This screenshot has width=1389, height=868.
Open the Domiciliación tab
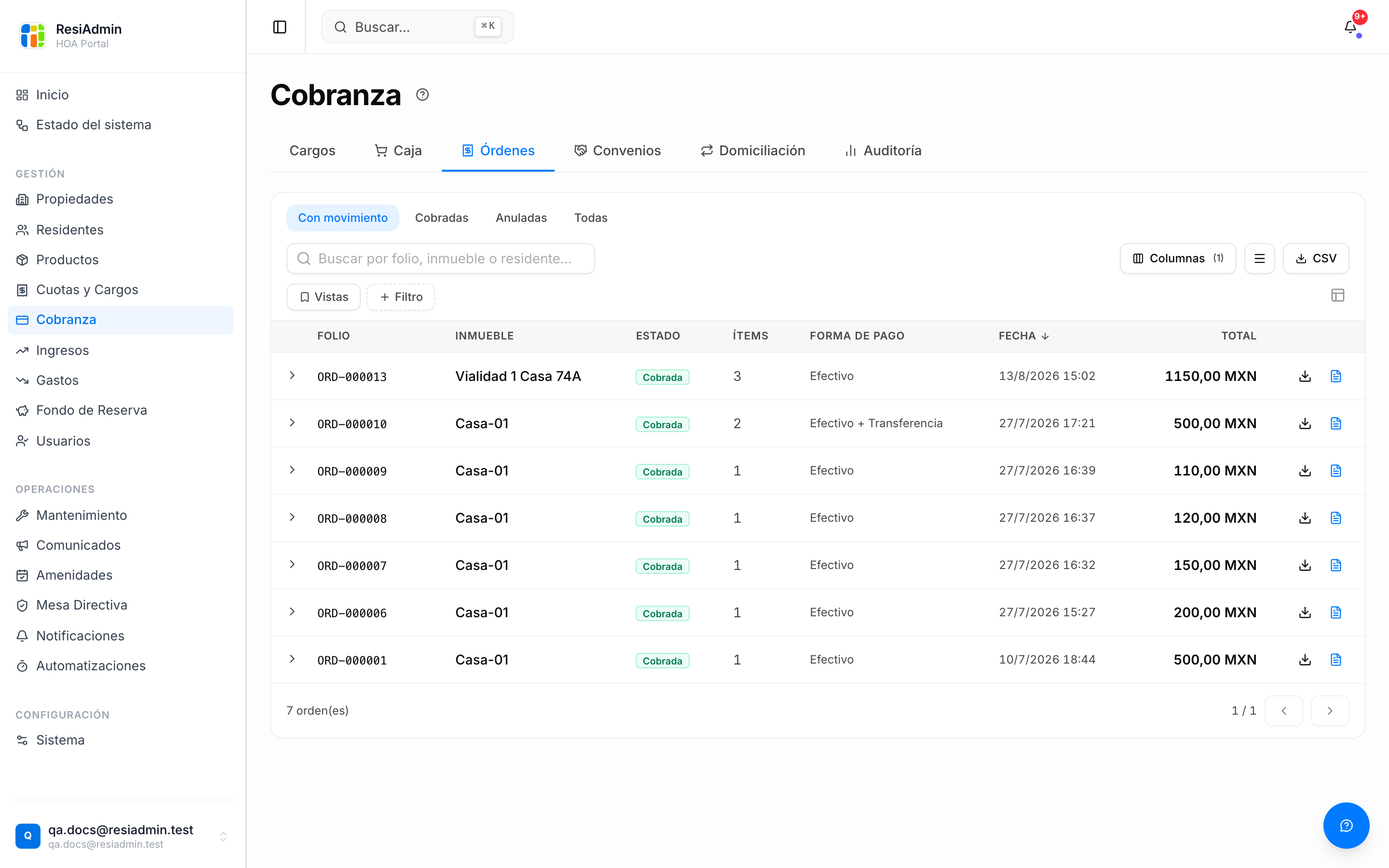click(752, 150)
